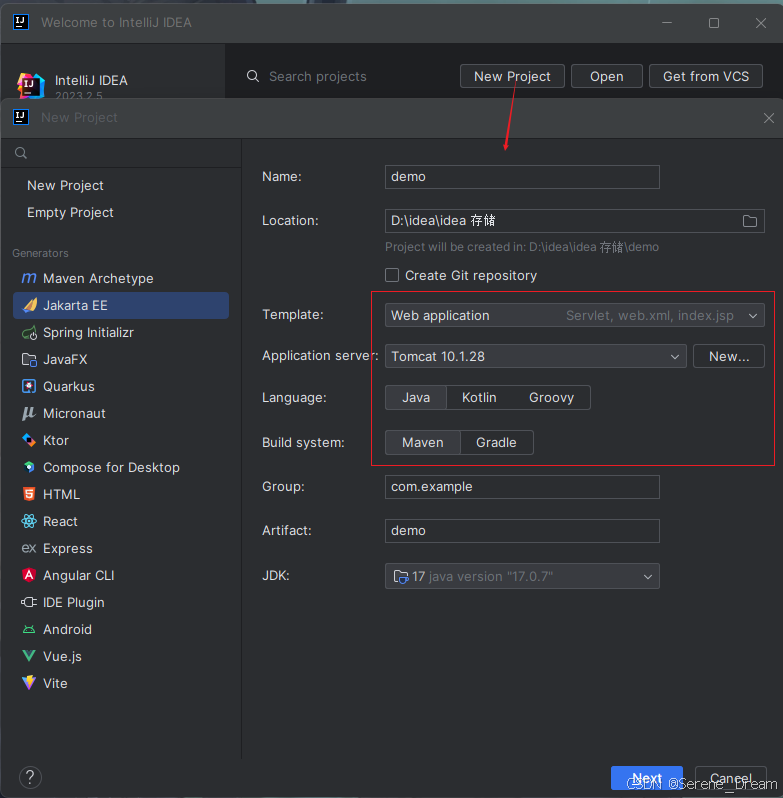Click the Jakarta EE sail icon

click(x=30, y=305)
